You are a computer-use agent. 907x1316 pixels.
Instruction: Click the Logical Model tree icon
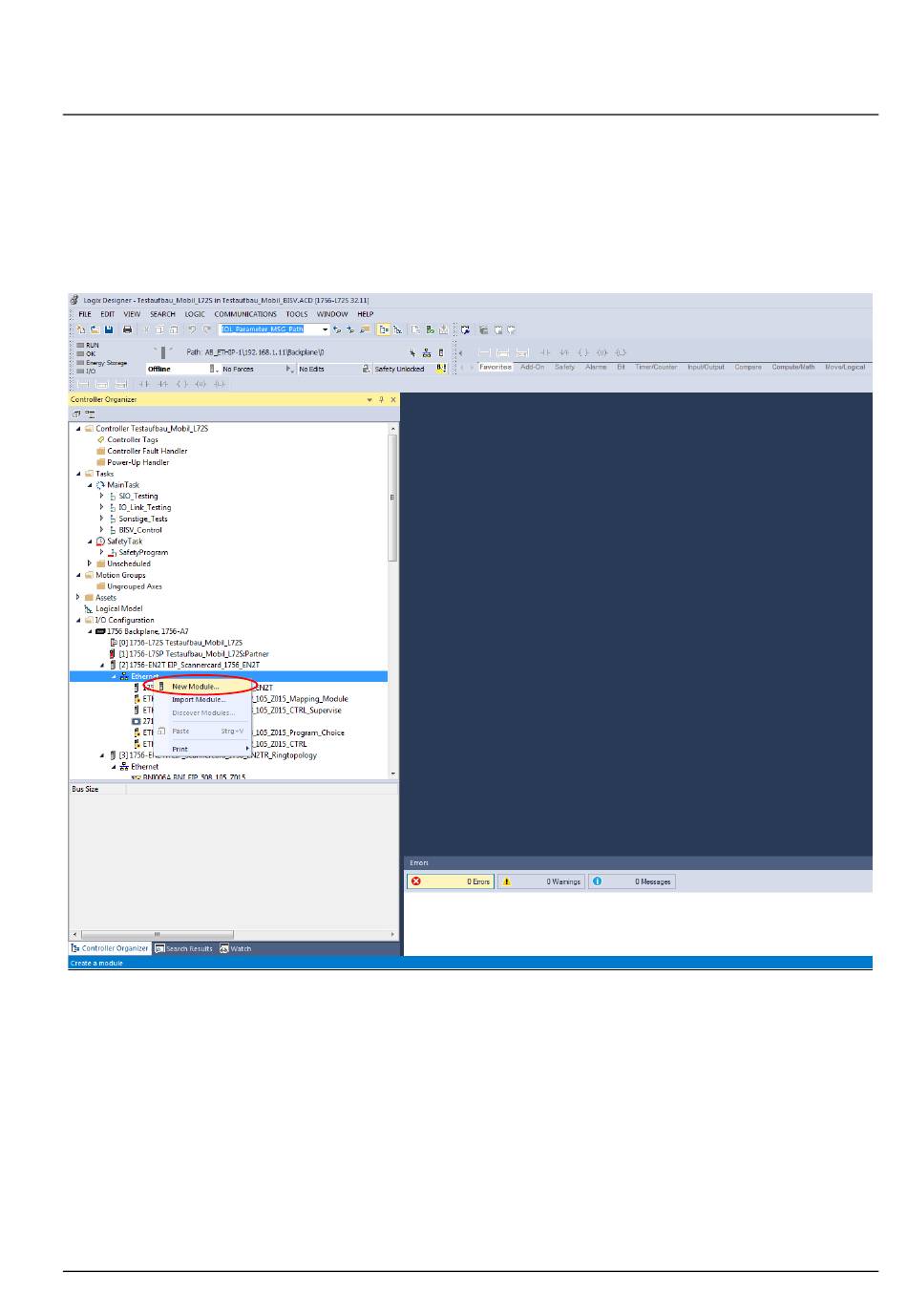click(89, 609)
